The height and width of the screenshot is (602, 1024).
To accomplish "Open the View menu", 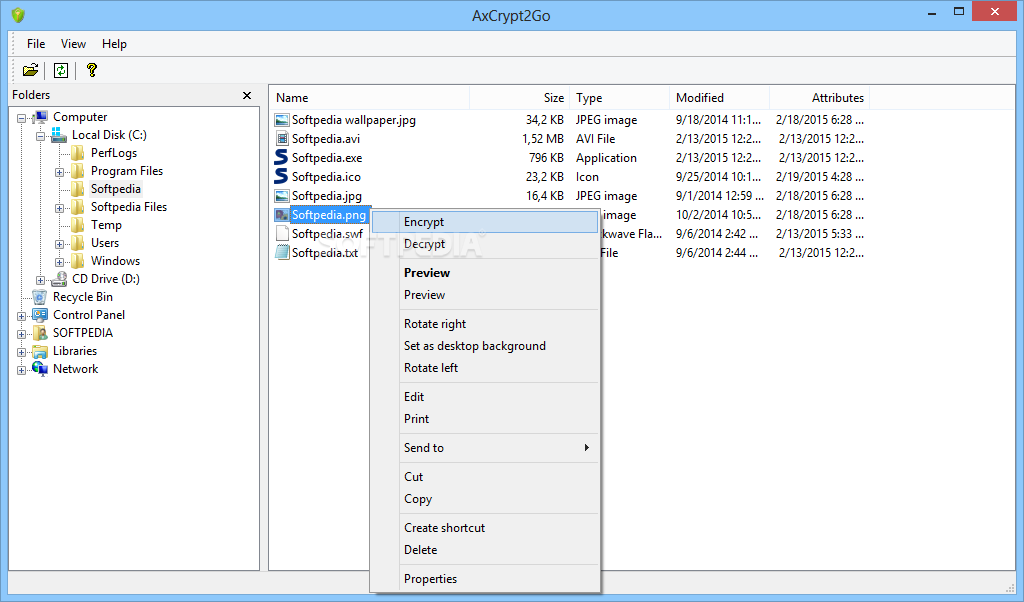I will tap(73, 44).
